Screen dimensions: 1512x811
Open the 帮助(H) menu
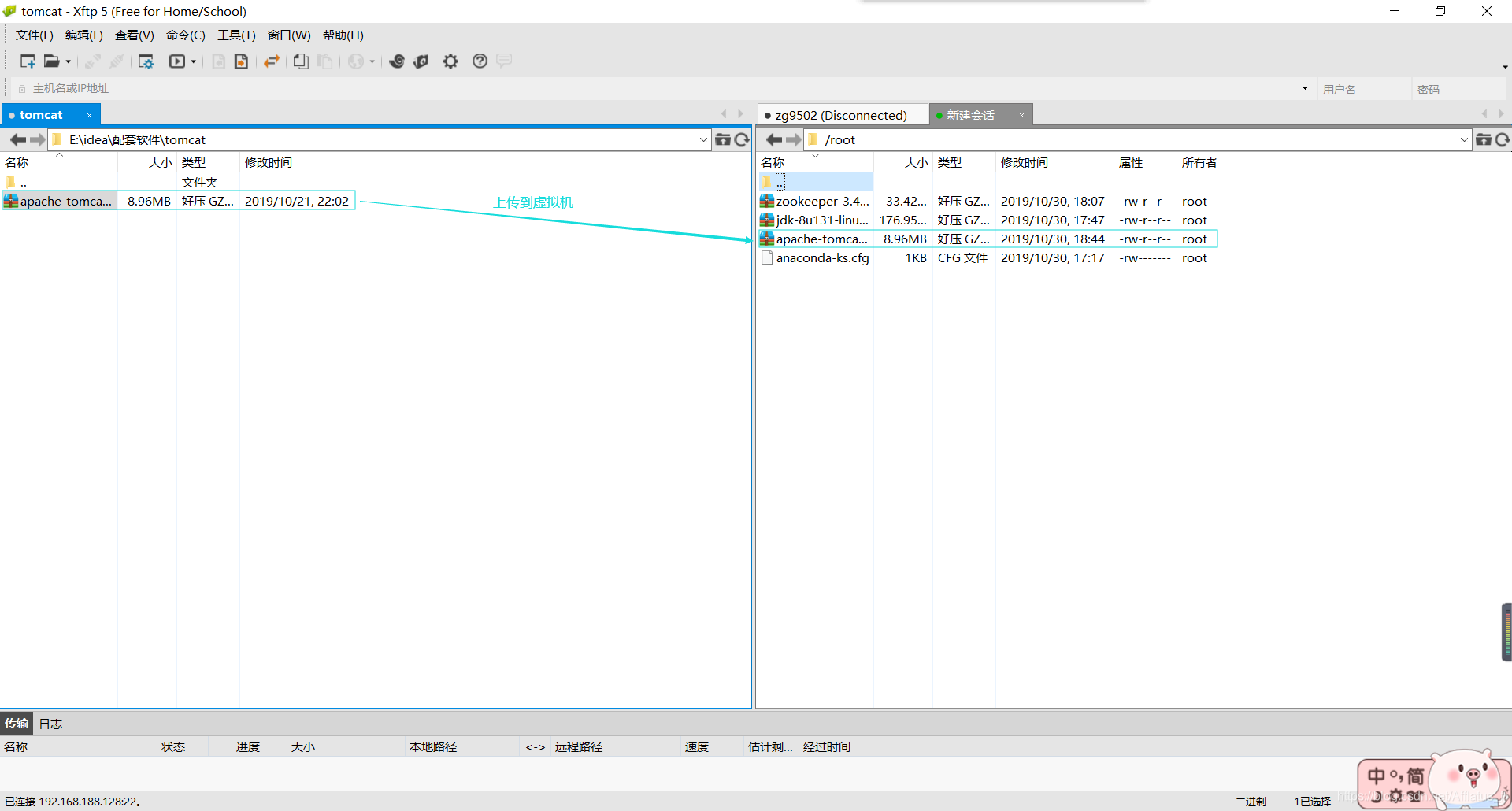point(343,35)
